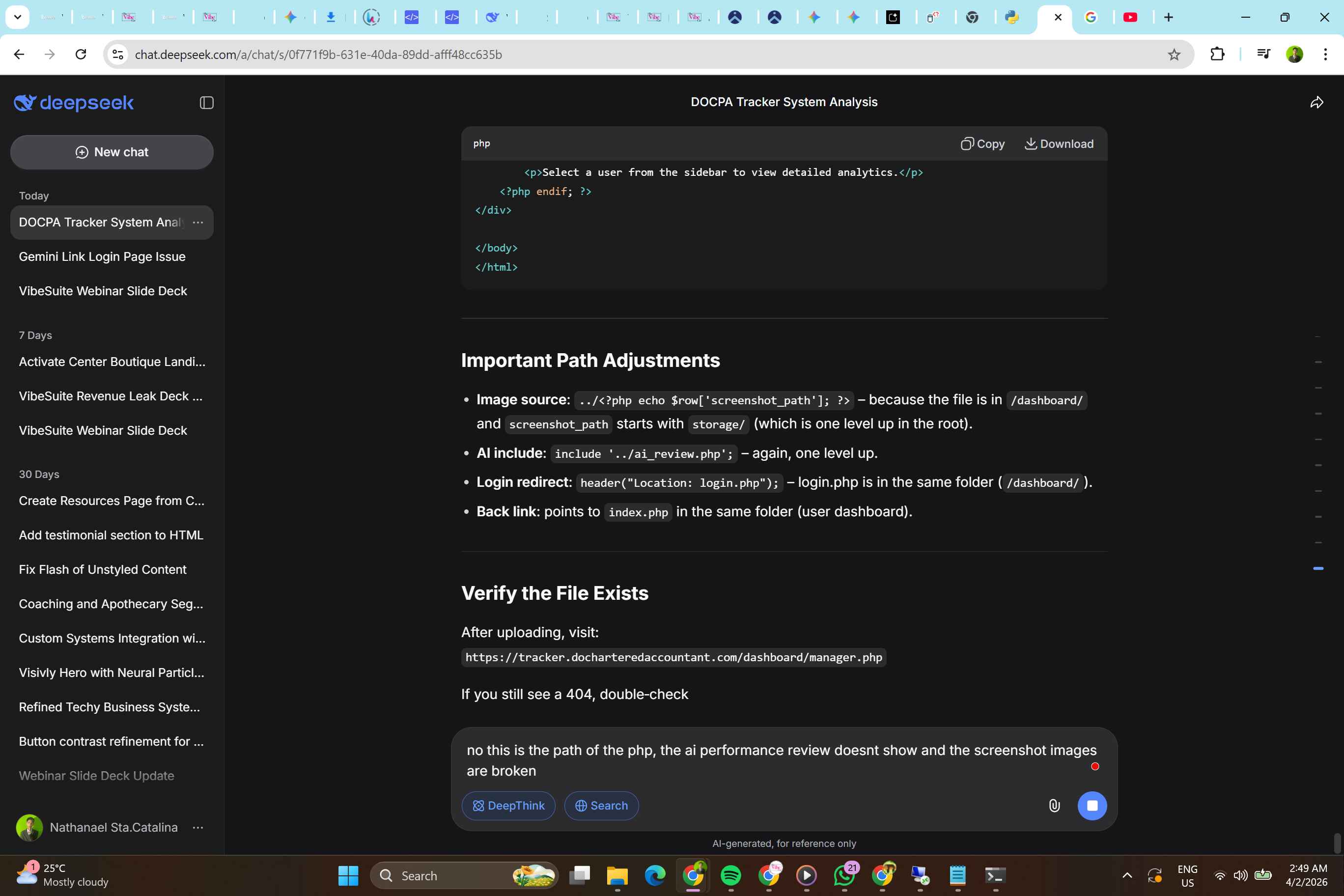Start a New chat
This screenshot has width=1344, height=896.
point(112,152)
